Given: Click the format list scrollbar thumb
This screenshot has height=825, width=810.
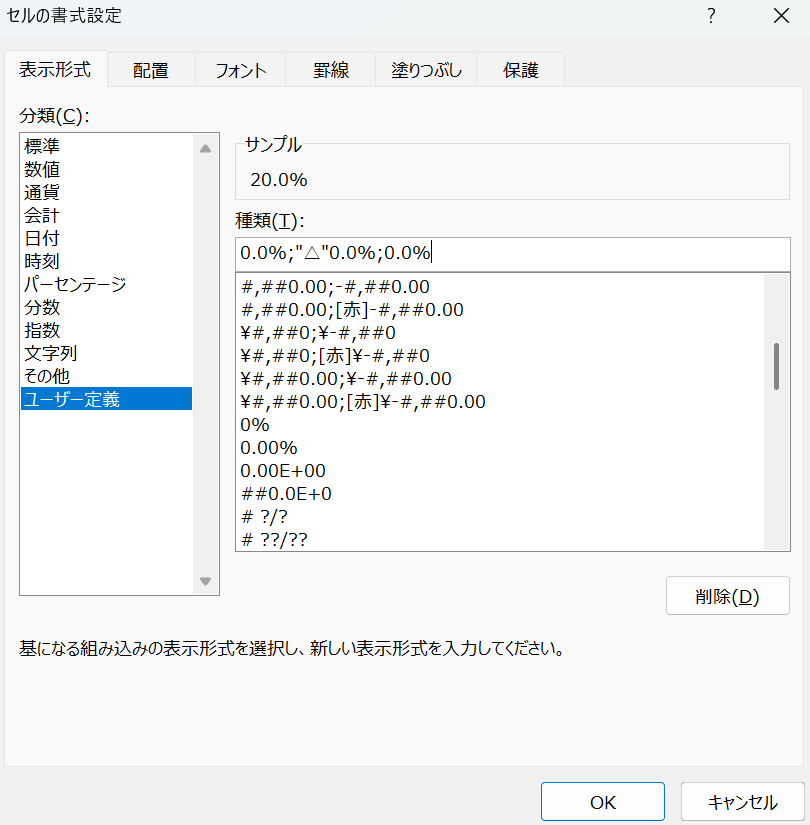Looking at the screenshot, I should pos(776,366).
